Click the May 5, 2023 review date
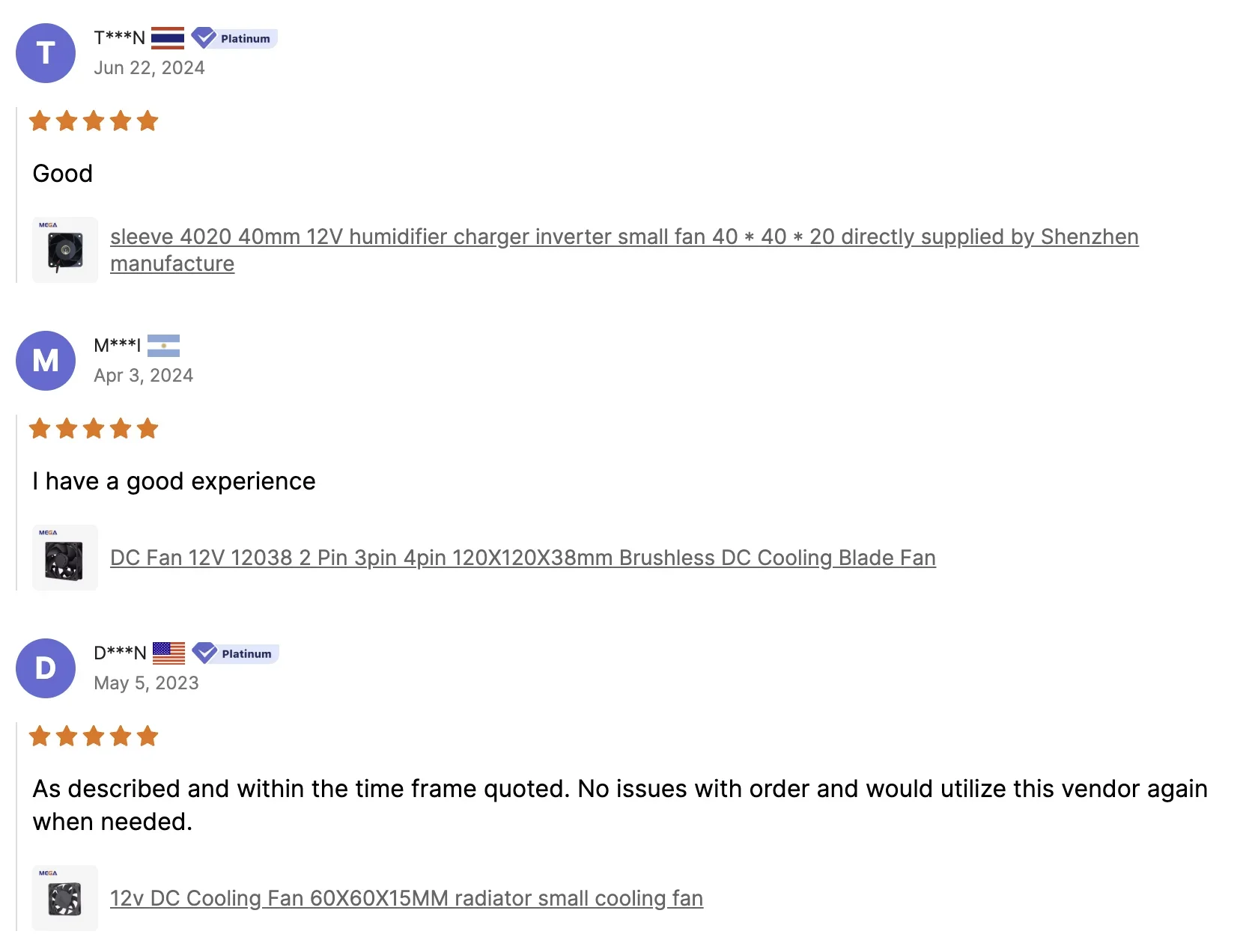Screen dimensions: 1246x952 [146, 683]
